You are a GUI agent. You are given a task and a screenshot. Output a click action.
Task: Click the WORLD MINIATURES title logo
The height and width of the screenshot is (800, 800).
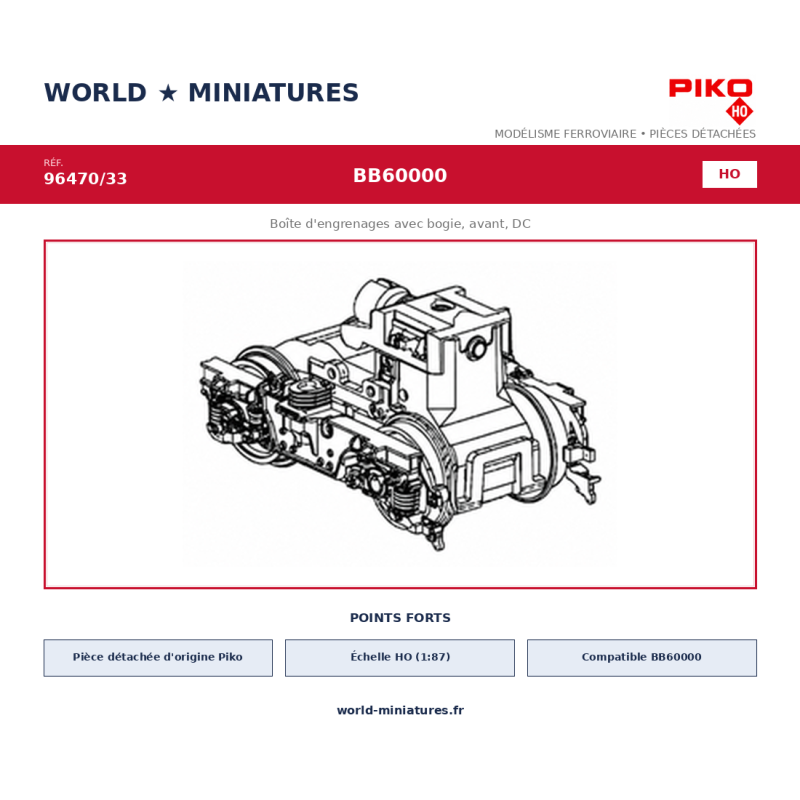click(x=201, y=93)
